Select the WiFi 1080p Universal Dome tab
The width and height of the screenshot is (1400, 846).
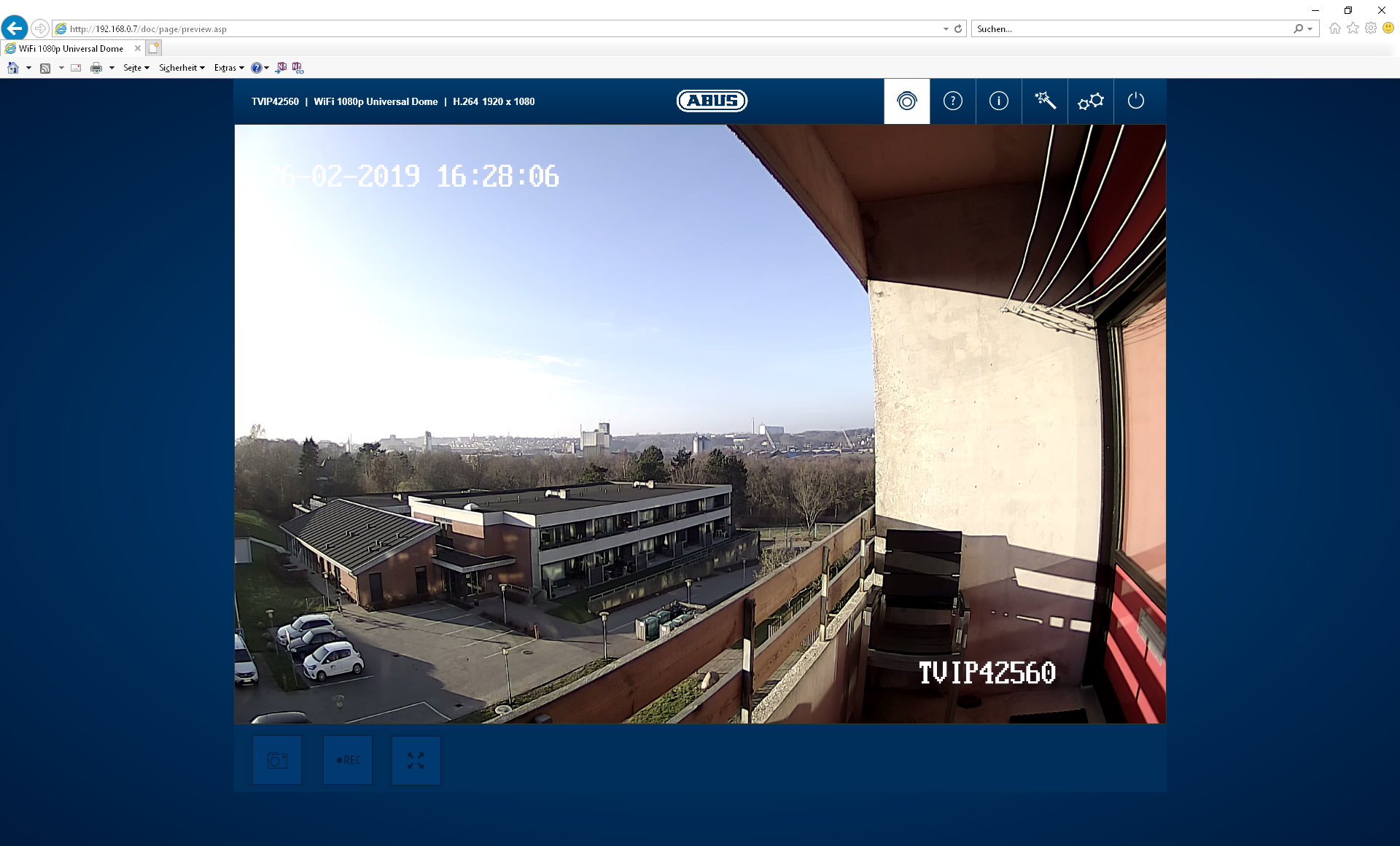(71, 49)
